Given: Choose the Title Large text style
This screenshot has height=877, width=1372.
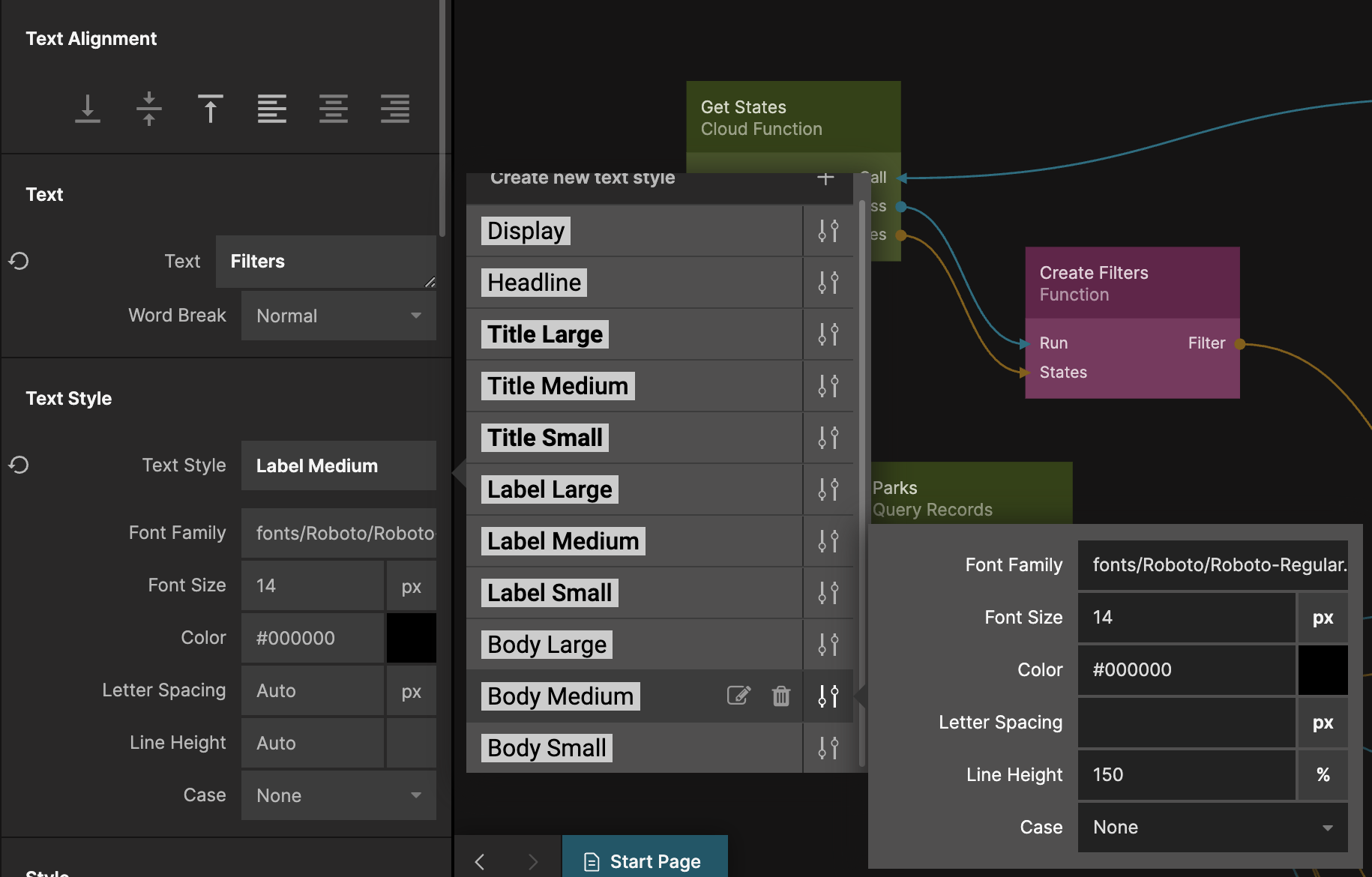Looking at the screenshot, I should pos(545,334).
